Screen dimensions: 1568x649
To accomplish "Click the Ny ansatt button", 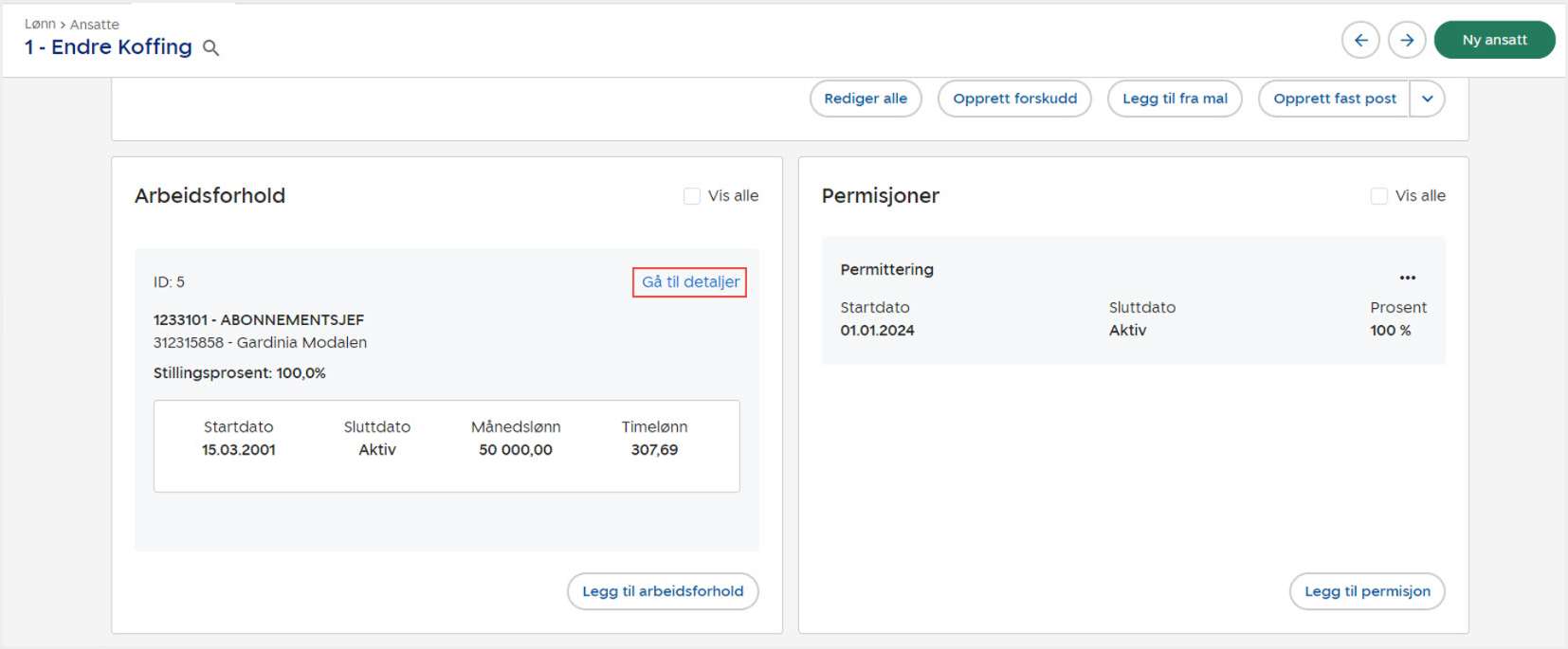I will point(1494,40).
